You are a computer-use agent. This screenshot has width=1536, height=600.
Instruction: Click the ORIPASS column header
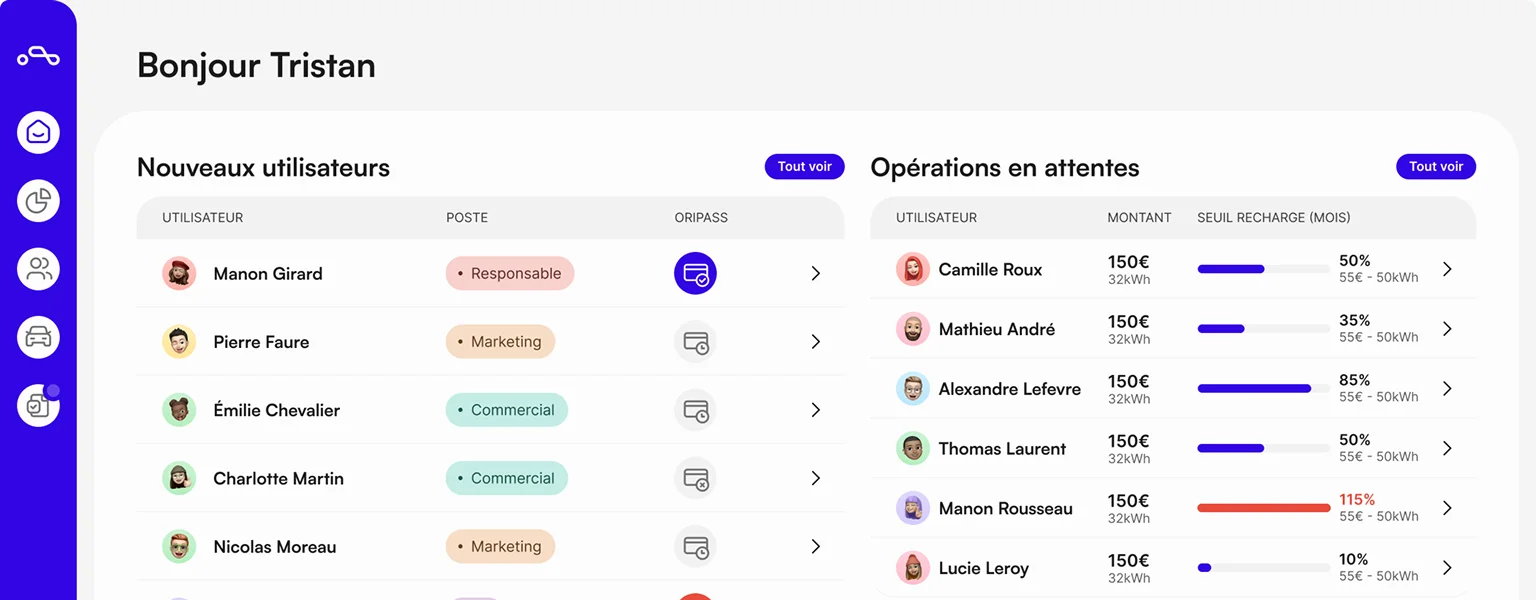pos(701,218)
